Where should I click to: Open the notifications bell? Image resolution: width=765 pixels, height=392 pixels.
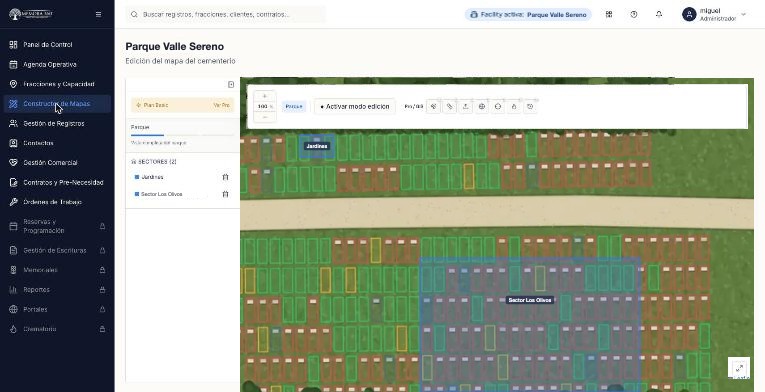click(x=659, y=15)
